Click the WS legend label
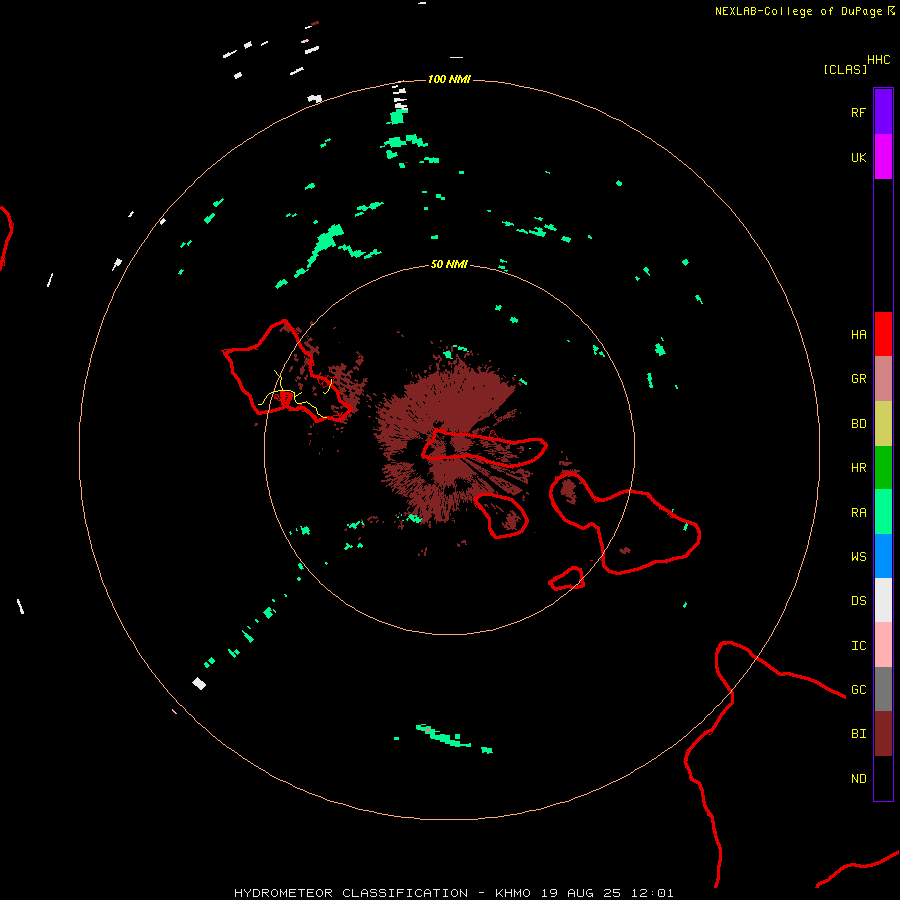900x900 pixels. [x=858, y=556]
